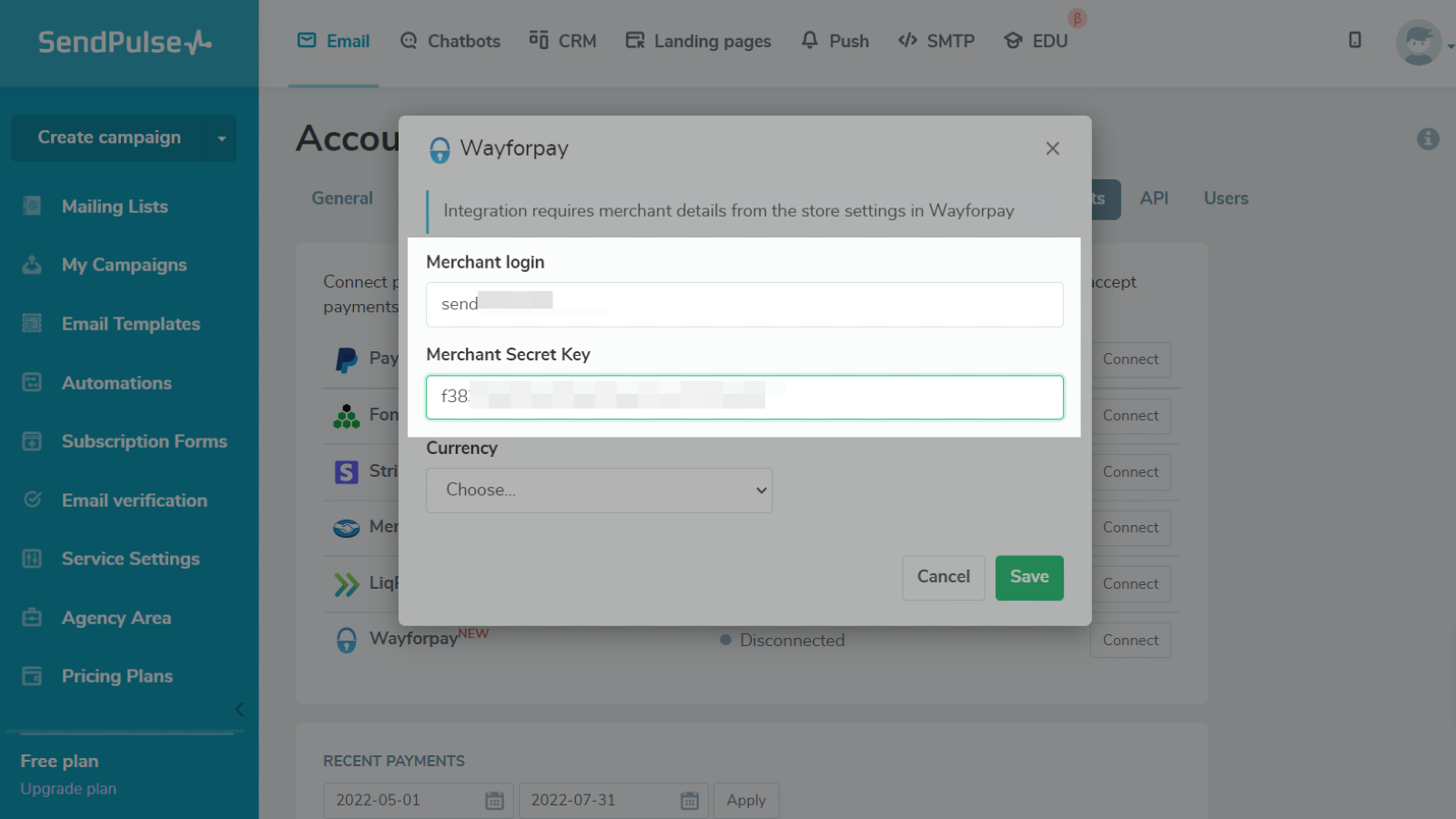Close the Wayforpay dialog
Screen dimensions: 1456x819
[x=1053, y=148]
